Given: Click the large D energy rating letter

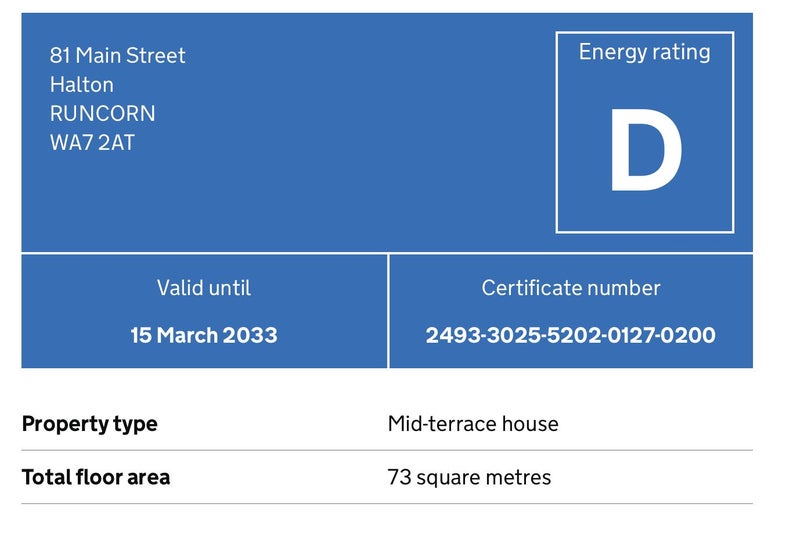Looking at the screenshot, I should point(646,150).
